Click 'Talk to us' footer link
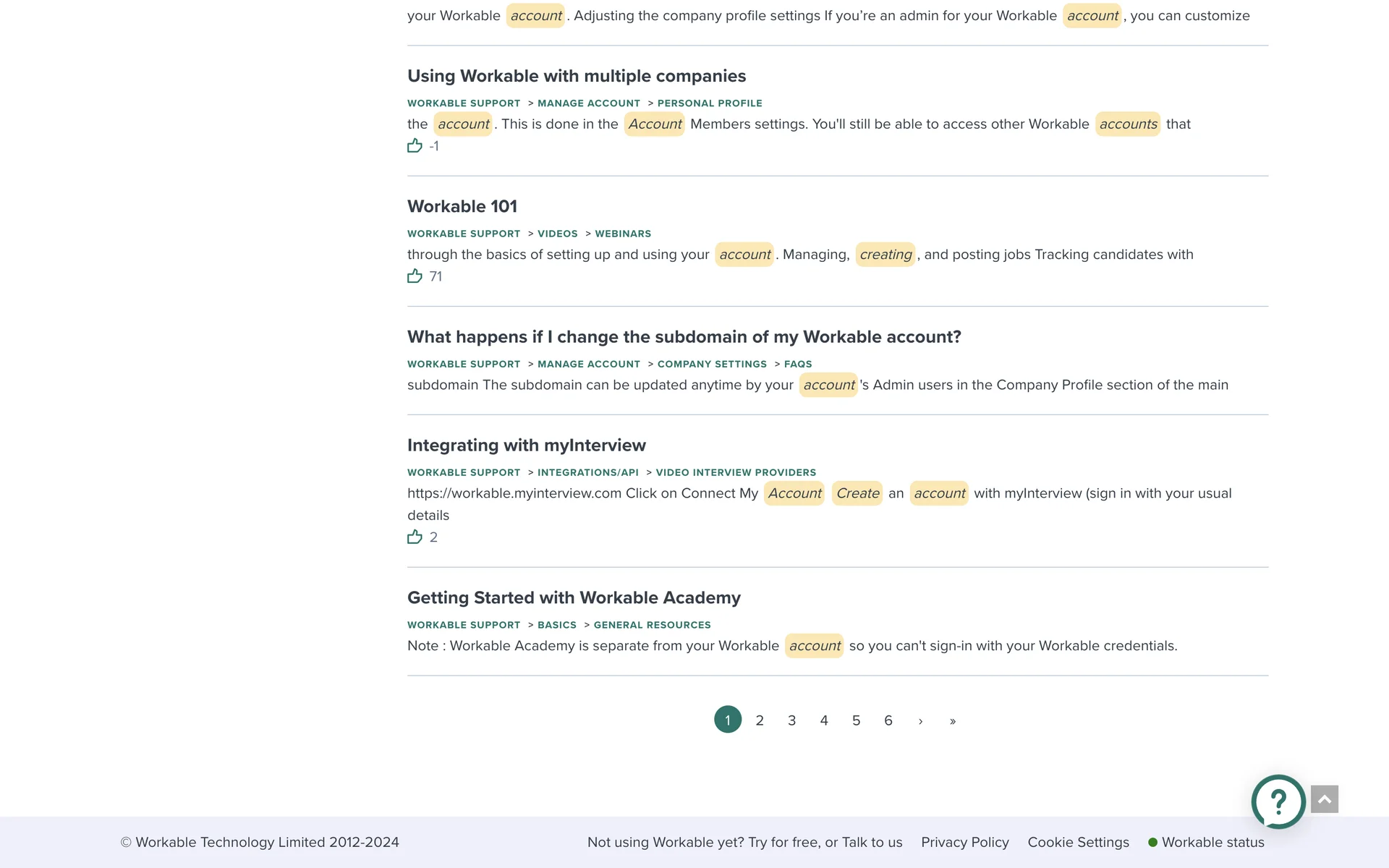This screenshot has width=1389, height=868. [x=872, y=842]
